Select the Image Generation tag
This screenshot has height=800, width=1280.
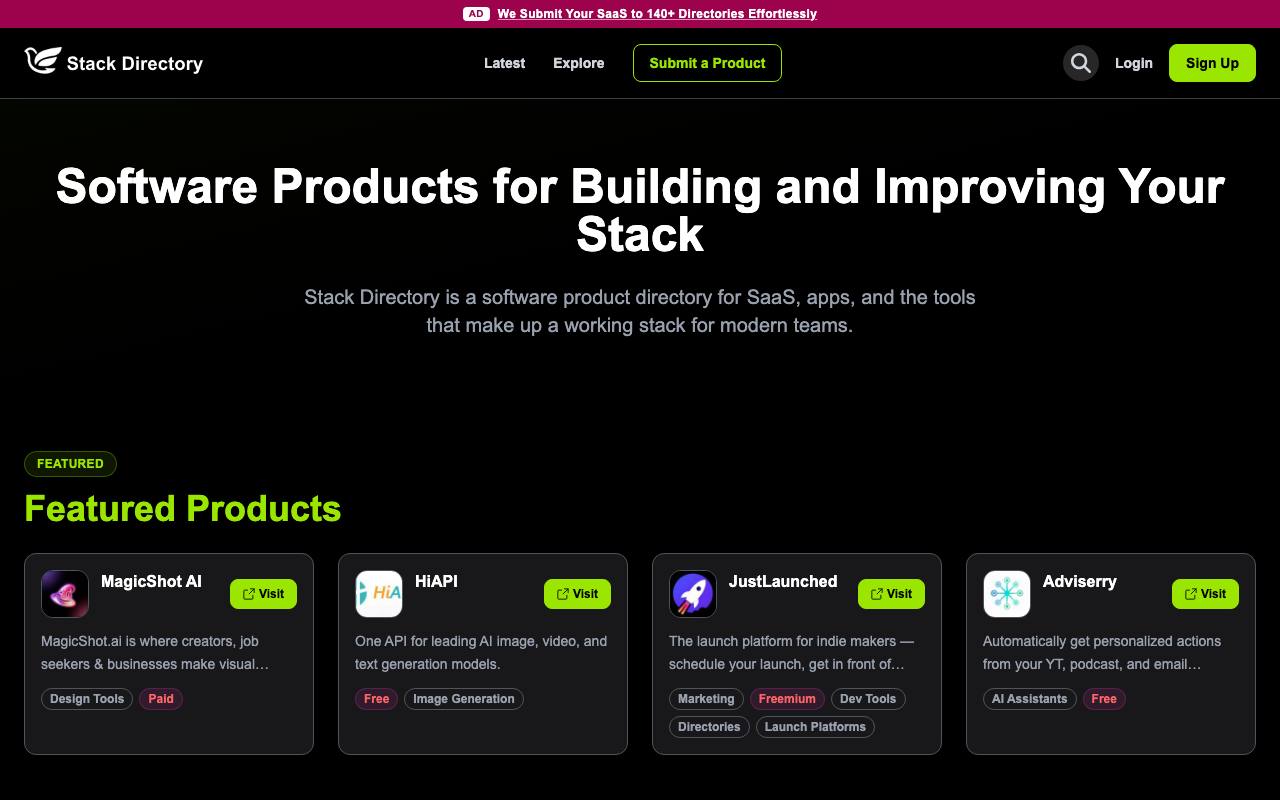(x=464, y=699)
